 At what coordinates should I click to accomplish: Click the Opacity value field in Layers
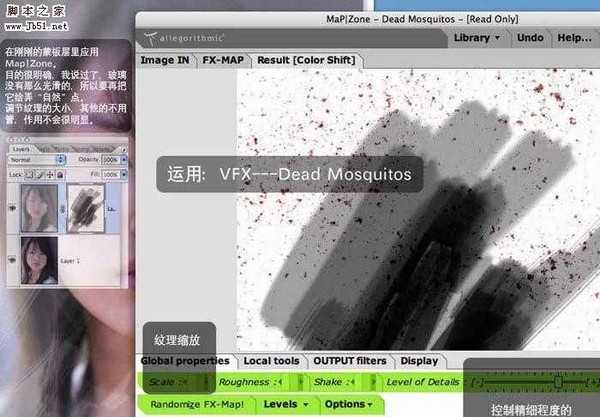[111, 160]
